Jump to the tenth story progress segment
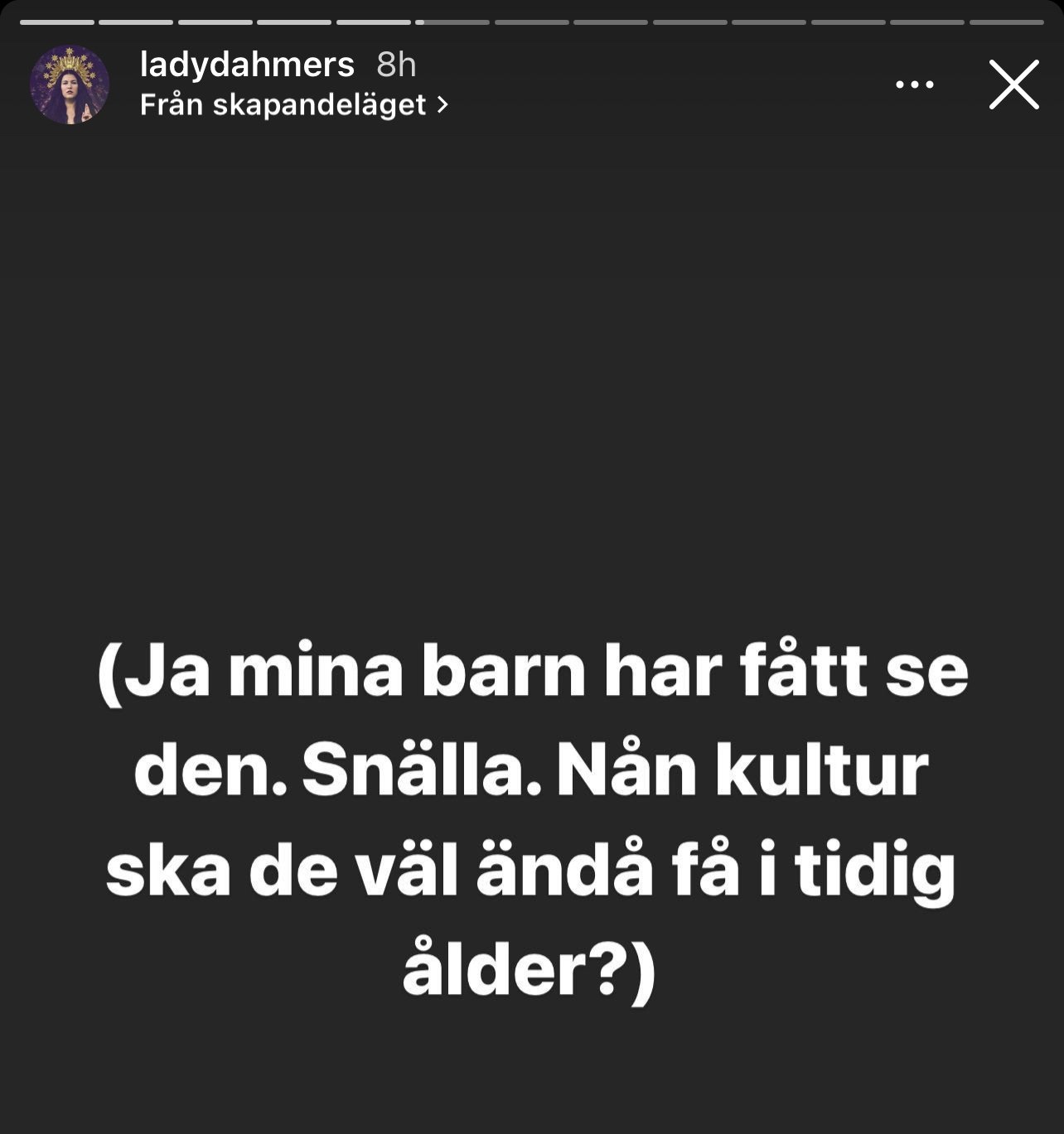1064x1134 pixels. (x=769, y=22)
